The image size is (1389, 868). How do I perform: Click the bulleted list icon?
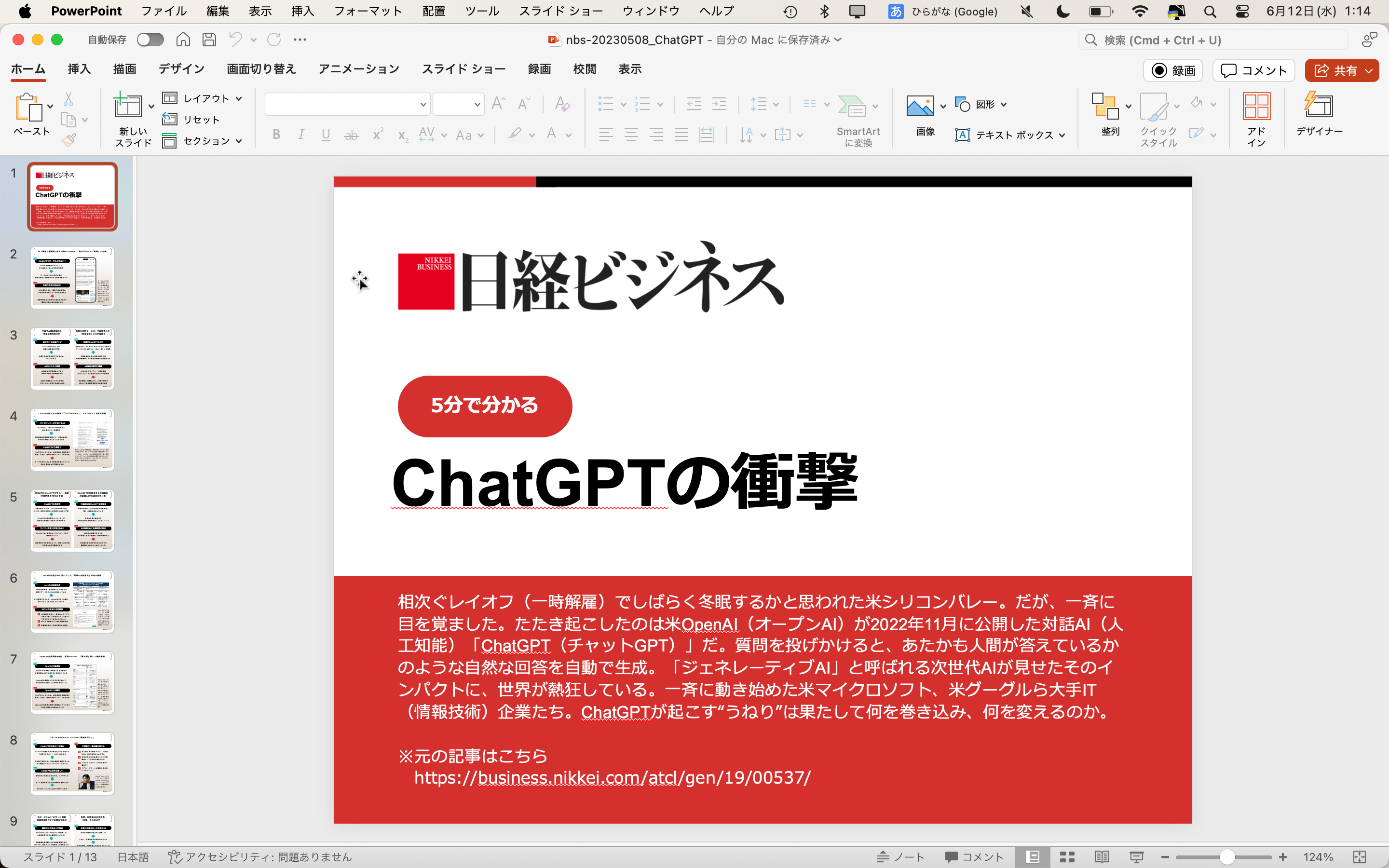606,104
